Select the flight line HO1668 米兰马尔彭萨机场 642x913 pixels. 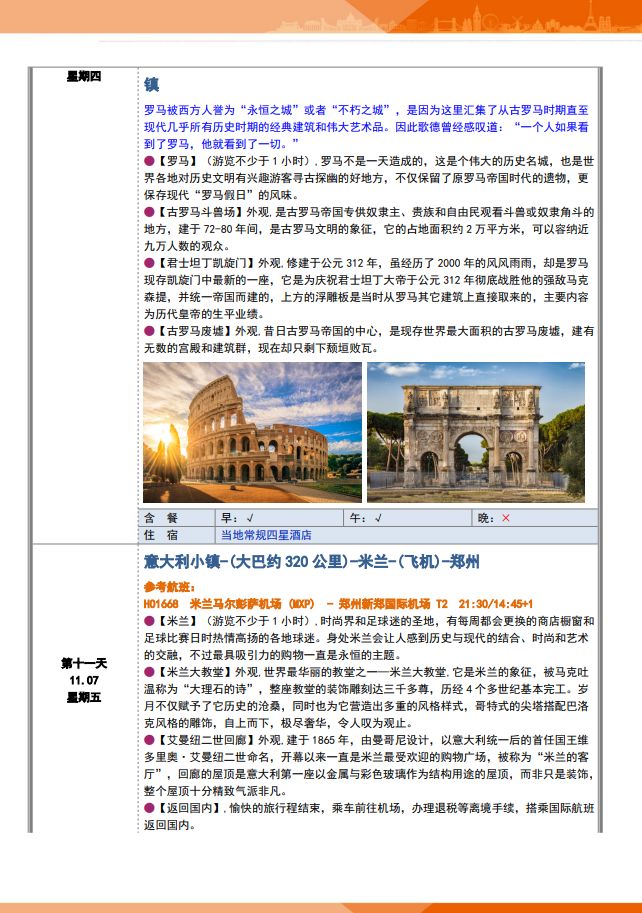tap(338, 604)
